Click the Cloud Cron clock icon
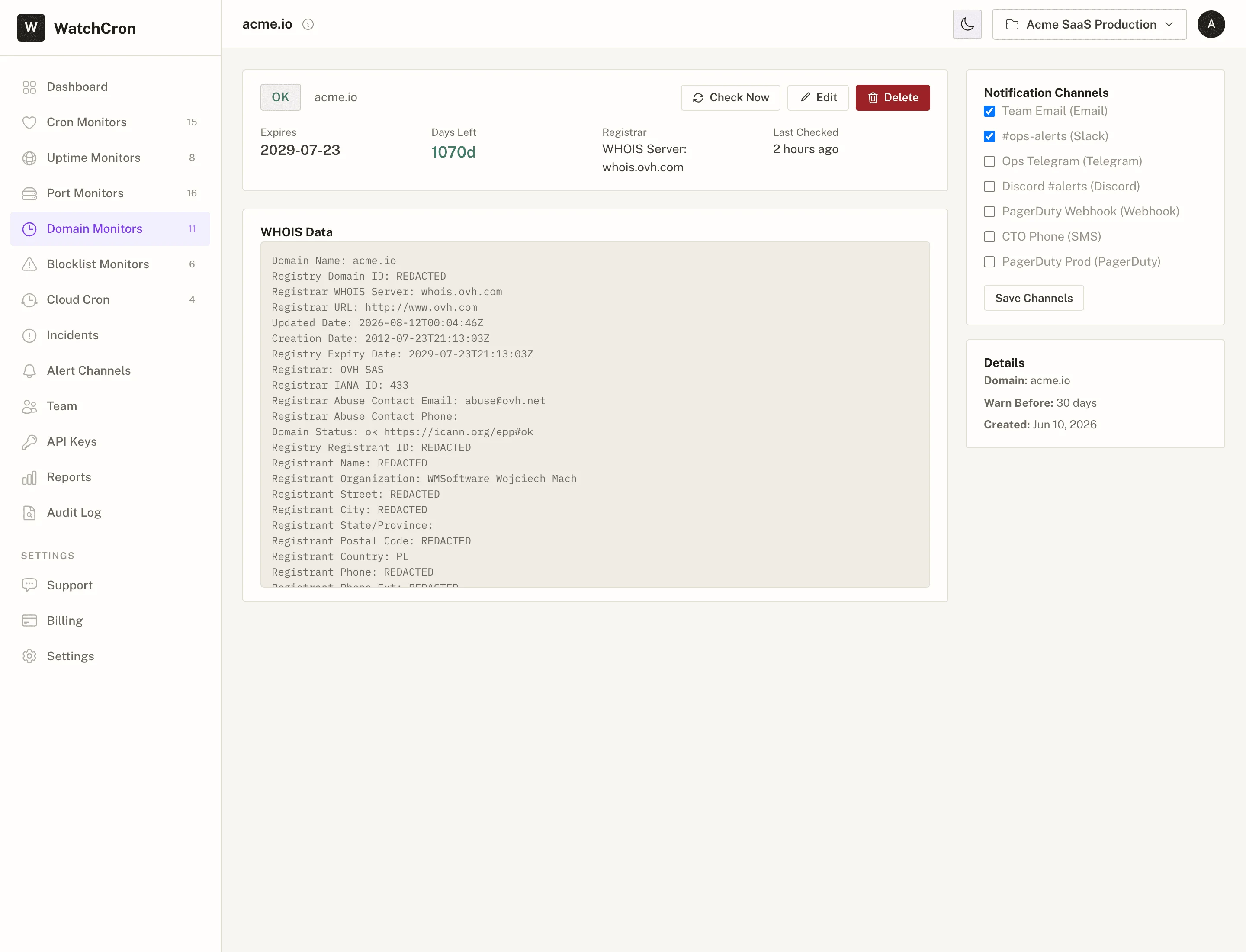Screen dimensions: 1246x952 tap(29, 300)
